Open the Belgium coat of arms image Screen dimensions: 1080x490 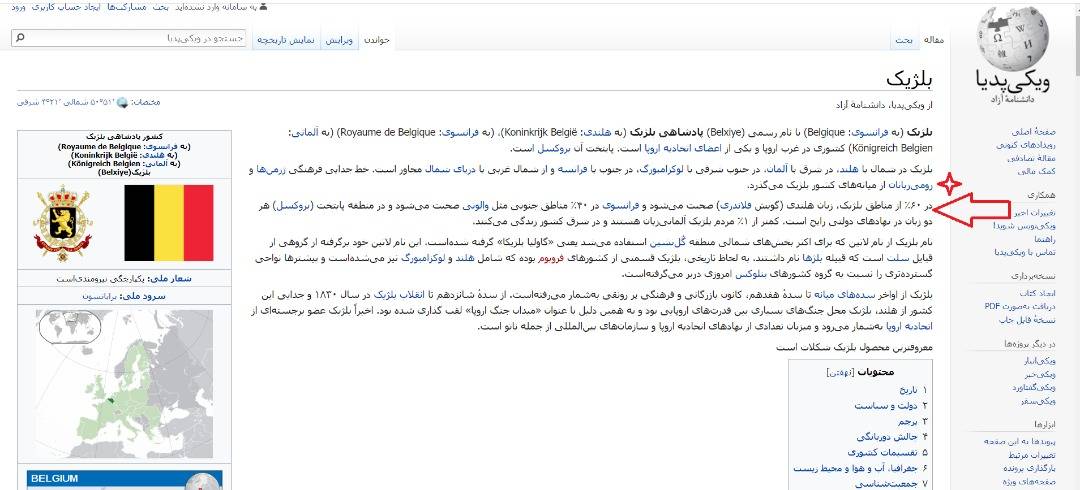click(x=63, y=223)
